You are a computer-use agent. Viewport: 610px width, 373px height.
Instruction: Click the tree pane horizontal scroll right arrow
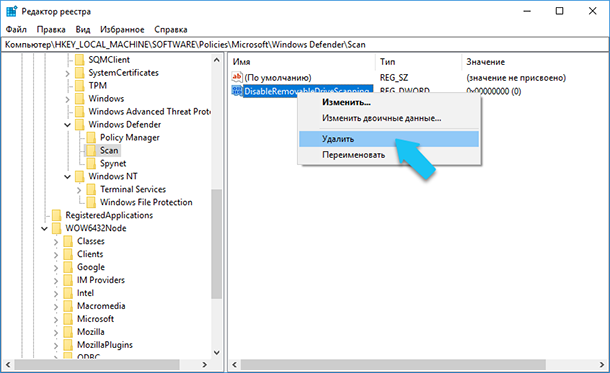click(x=205, y=365)
